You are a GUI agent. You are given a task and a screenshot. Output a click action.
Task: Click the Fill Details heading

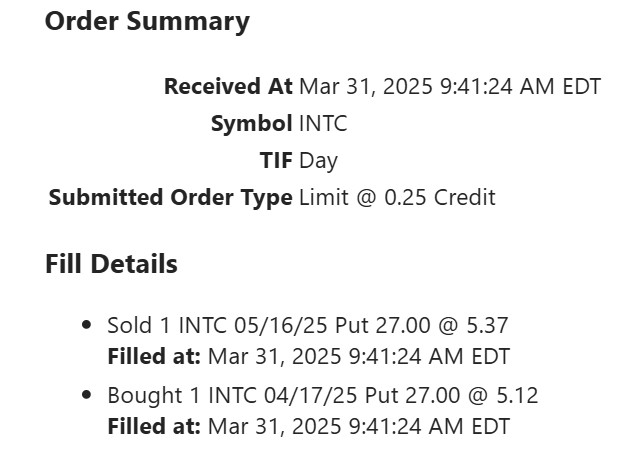111,264
